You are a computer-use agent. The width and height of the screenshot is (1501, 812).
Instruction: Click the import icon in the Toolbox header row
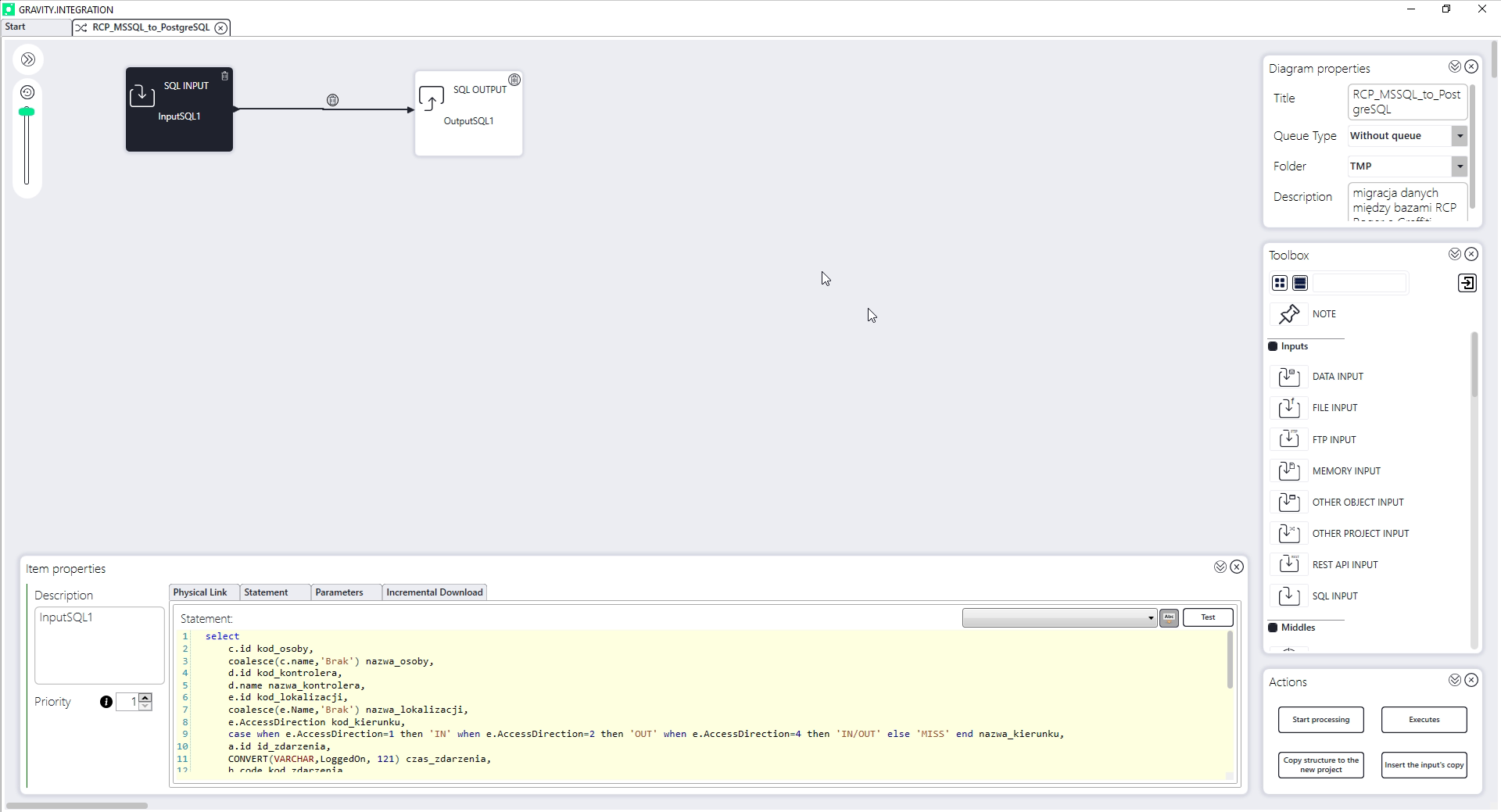point(1467,283)
